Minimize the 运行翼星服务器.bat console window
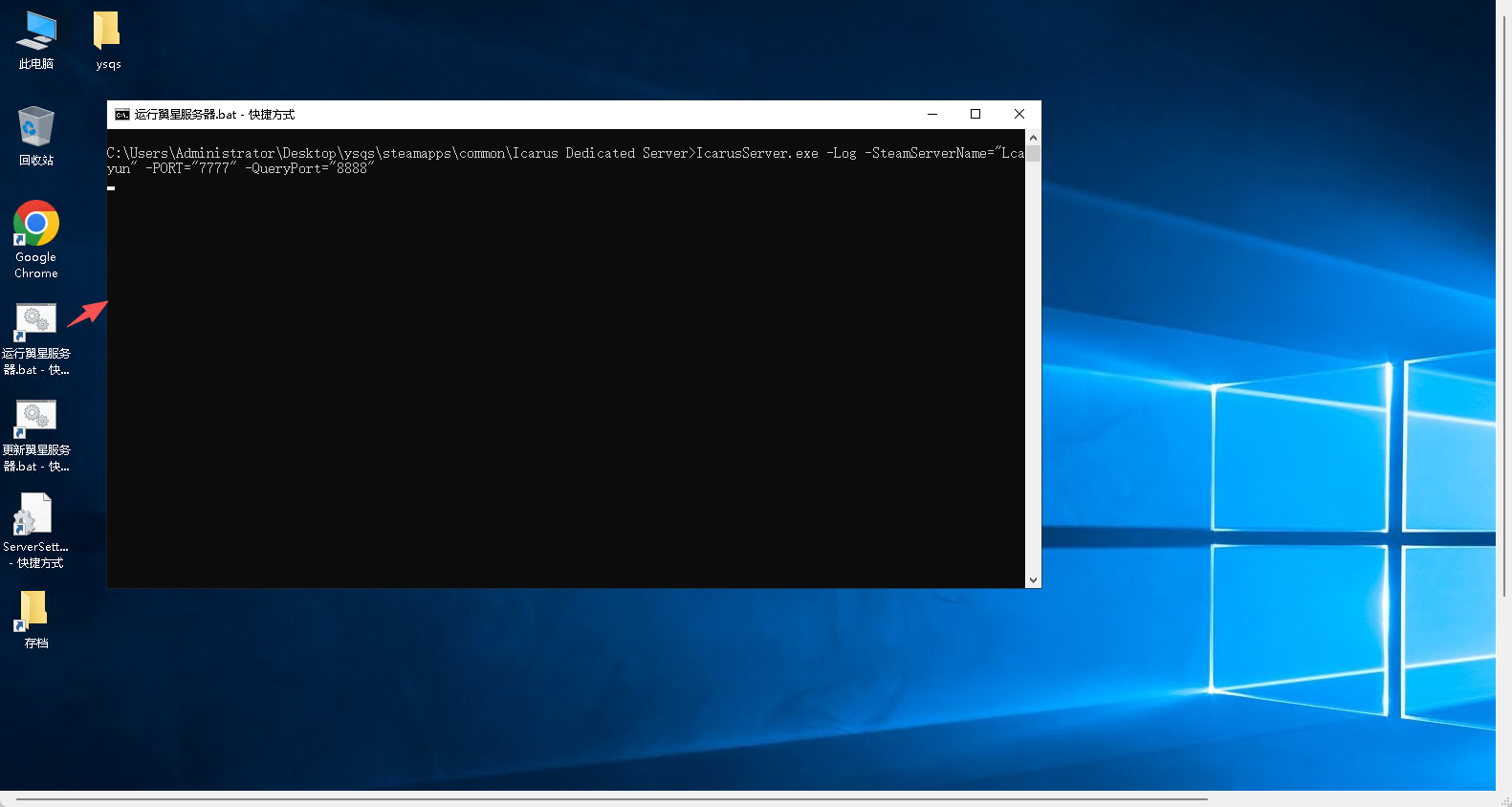 coord(932,115)
